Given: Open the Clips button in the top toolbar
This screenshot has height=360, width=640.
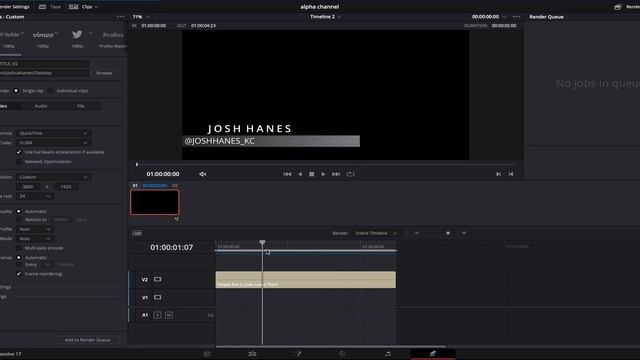Looking at the screenshot, I should 83,7.
